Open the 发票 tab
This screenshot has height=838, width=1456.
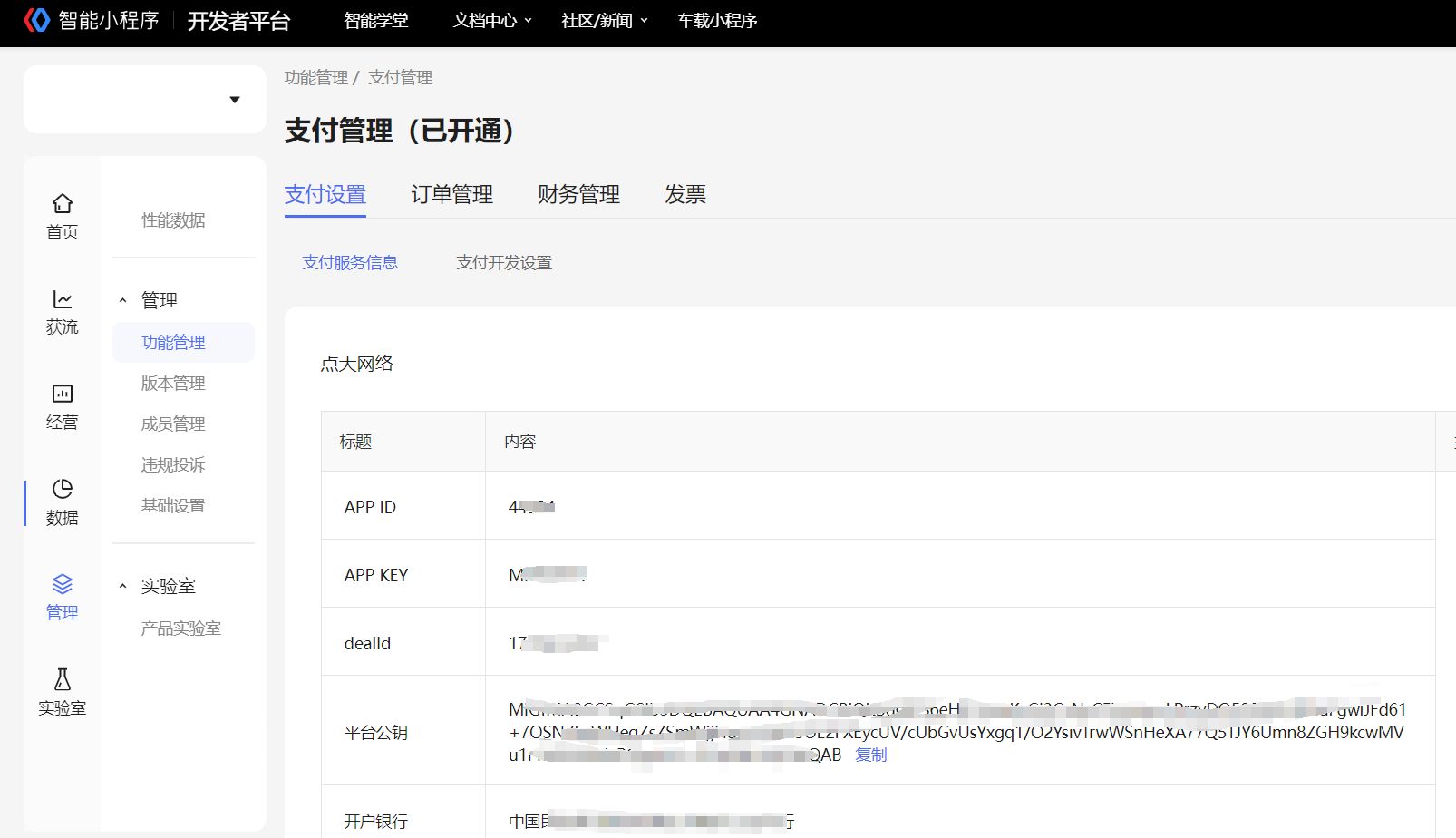(684, 194)
